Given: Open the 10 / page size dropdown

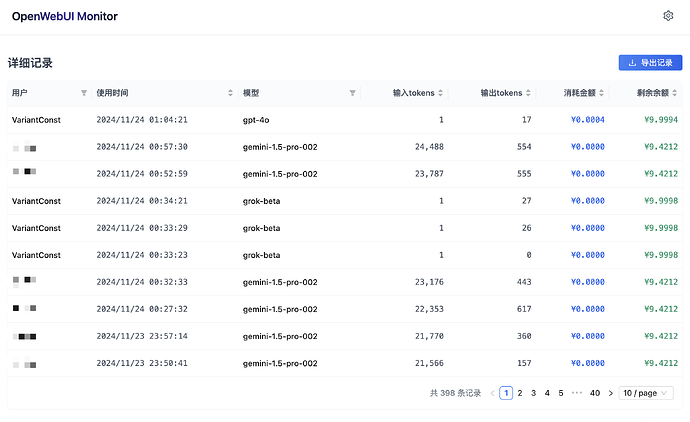Looking at the screenshot, I should (646, 393).
